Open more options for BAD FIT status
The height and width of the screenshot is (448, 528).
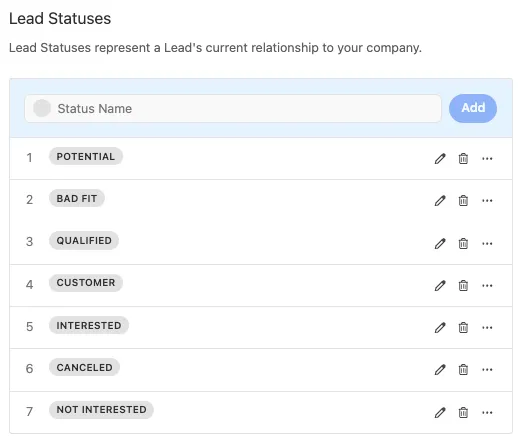click(487, 200)
